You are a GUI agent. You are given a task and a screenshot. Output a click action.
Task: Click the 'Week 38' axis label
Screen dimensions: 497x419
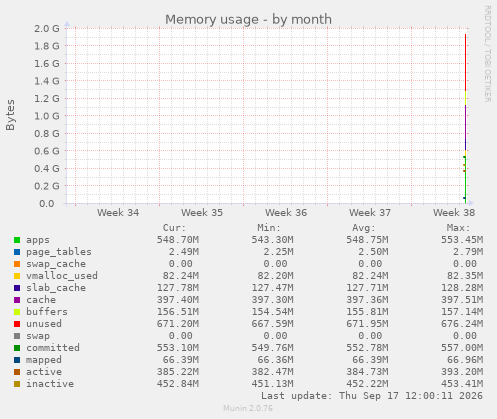point(454,213)
